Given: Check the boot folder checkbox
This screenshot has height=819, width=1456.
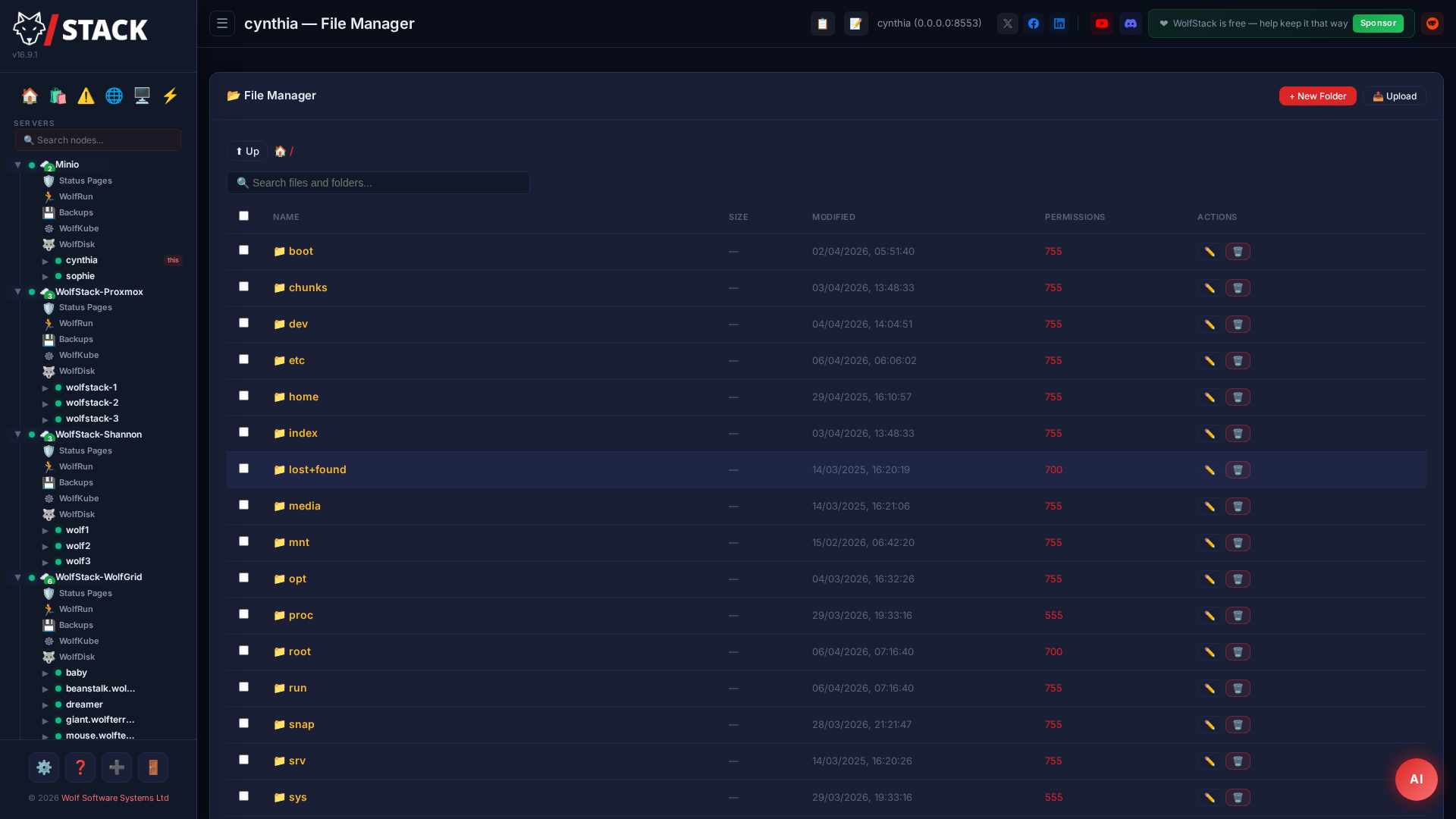Looking at the screenshot, I should pyautogui.click(x=243, y=250).
